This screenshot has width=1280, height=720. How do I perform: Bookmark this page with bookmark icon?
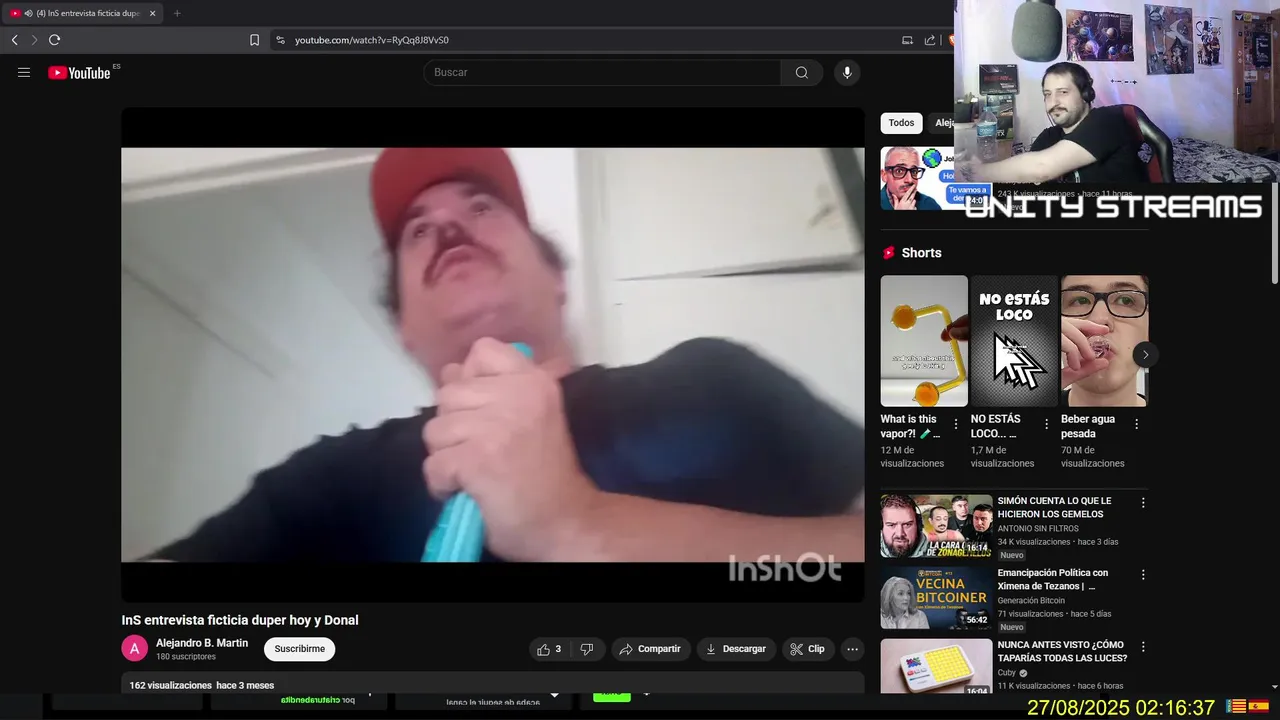pos(254,40)
